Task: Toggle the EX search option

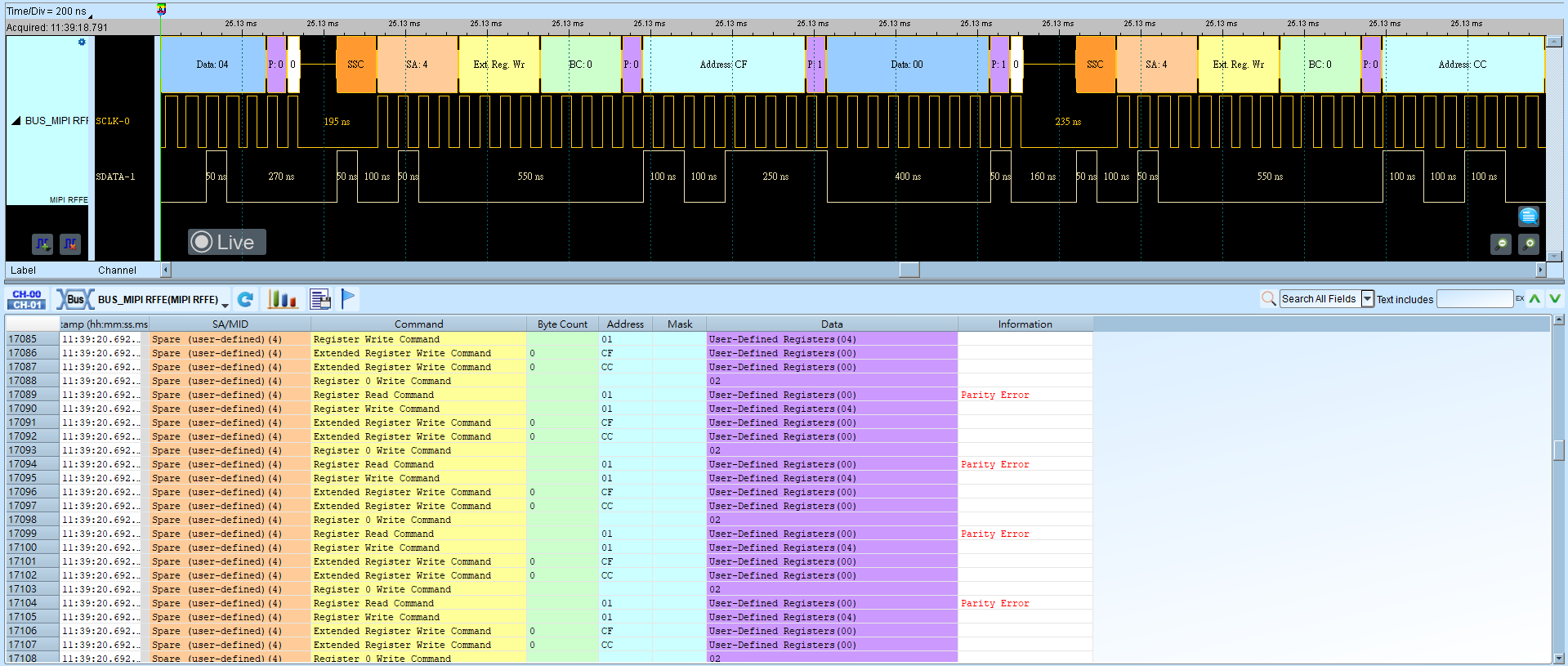Action: pos(1520,298)
